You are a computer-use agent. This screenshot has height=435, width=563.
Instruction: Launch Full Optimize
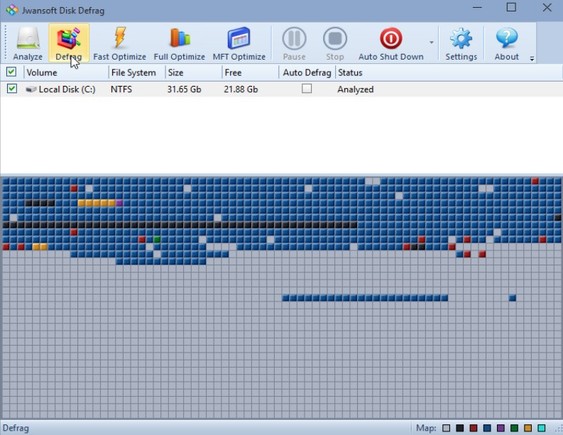(179, 43)
